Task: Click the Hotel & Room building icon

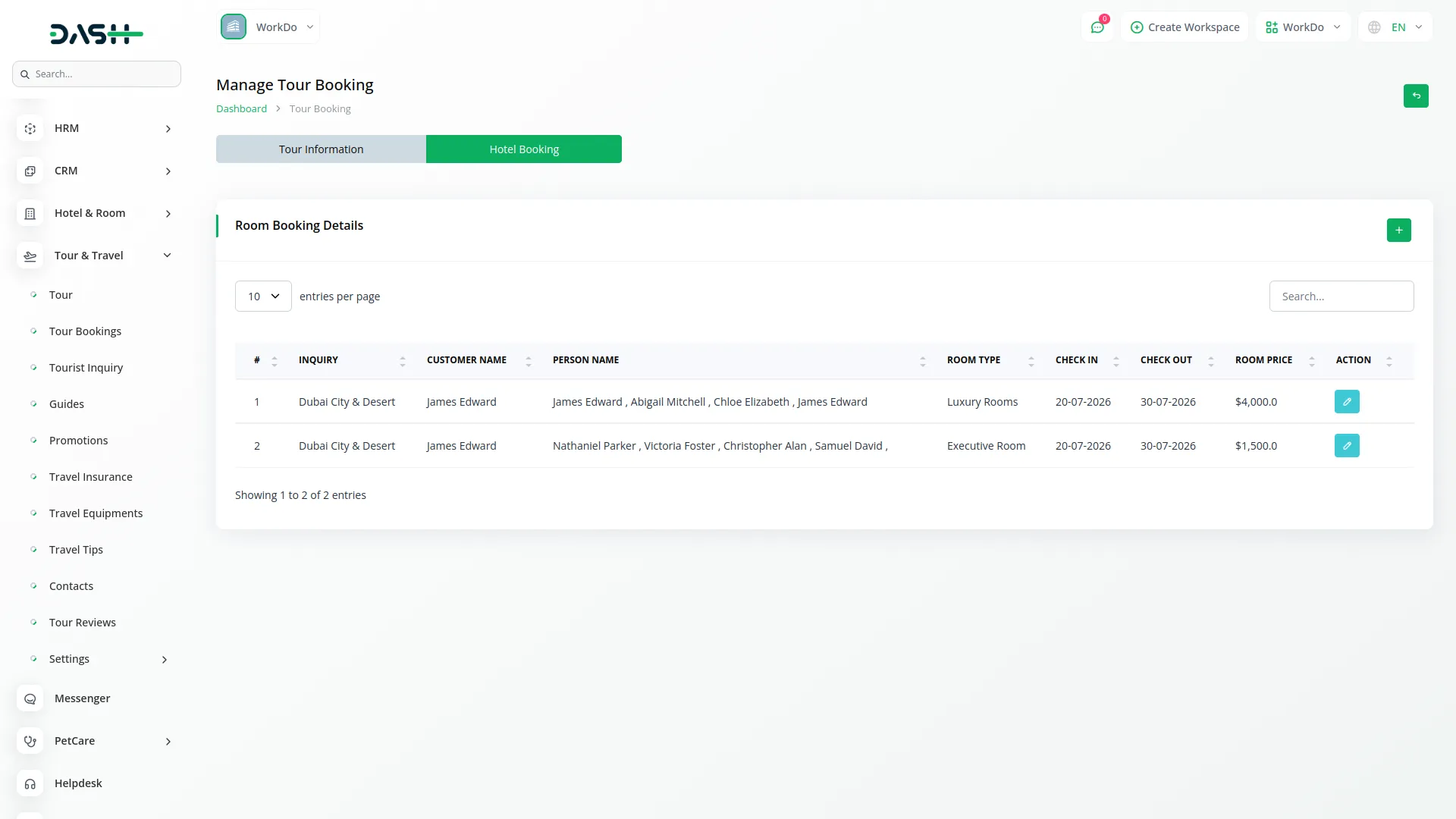Action: [30, 214]
